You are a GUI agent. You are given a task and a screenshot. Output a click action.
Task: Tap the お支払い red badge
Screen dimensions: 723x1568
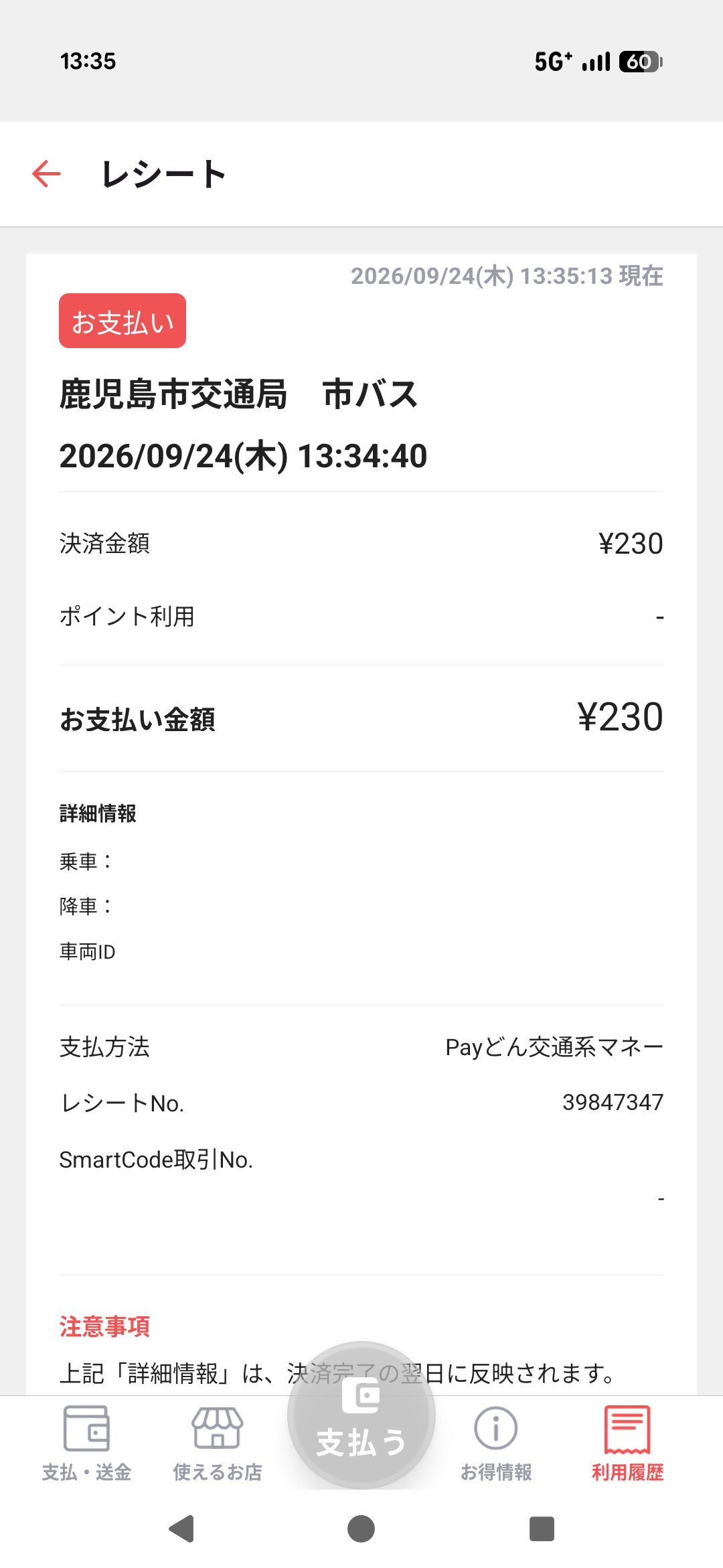pos(123,321)
